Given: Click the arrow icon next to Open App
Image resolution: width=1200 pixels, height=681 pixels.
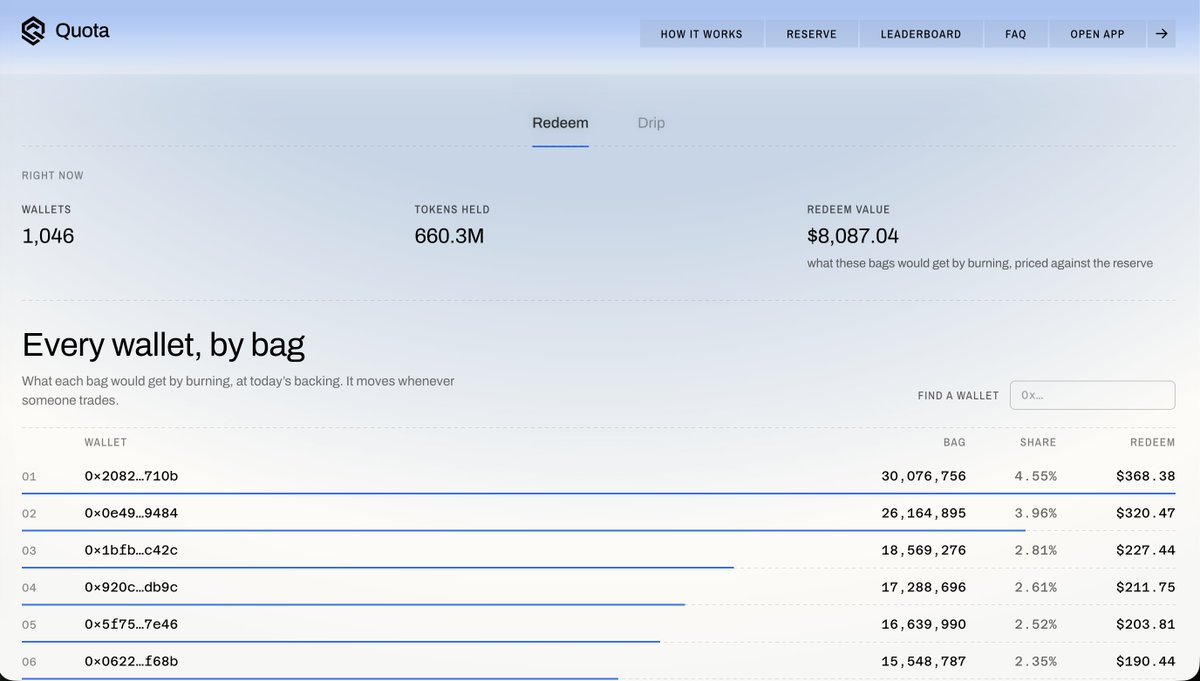Looking at the screenshot, I should [x=1161, y=34].
